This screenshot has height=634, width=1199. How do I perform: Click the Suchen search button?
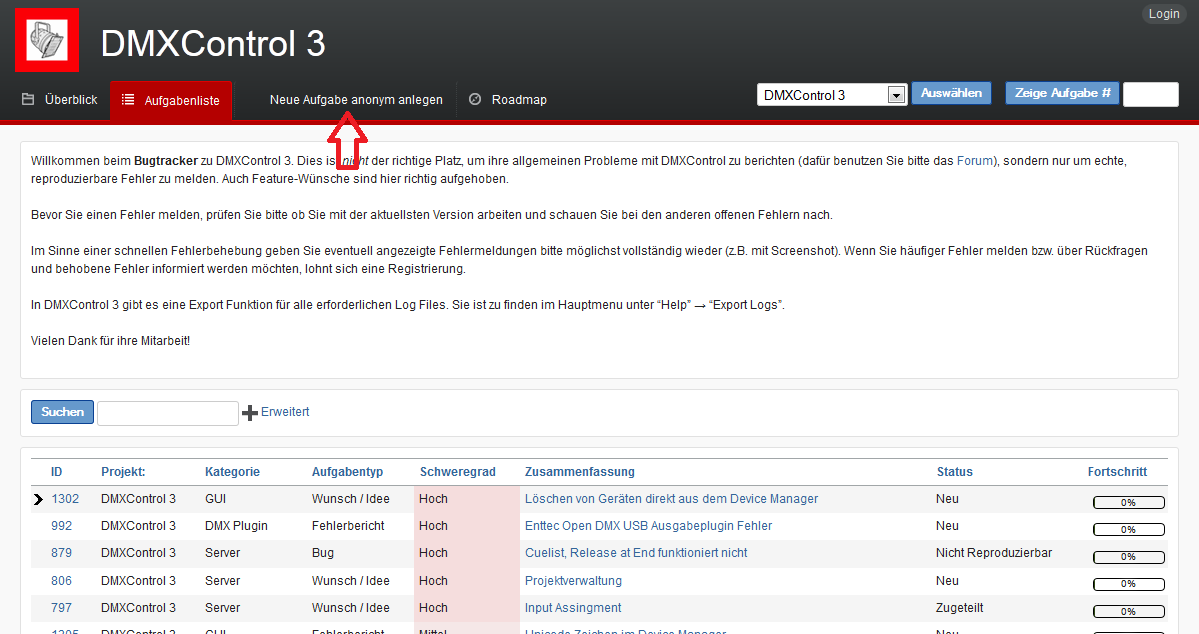[x=62, y=412]
